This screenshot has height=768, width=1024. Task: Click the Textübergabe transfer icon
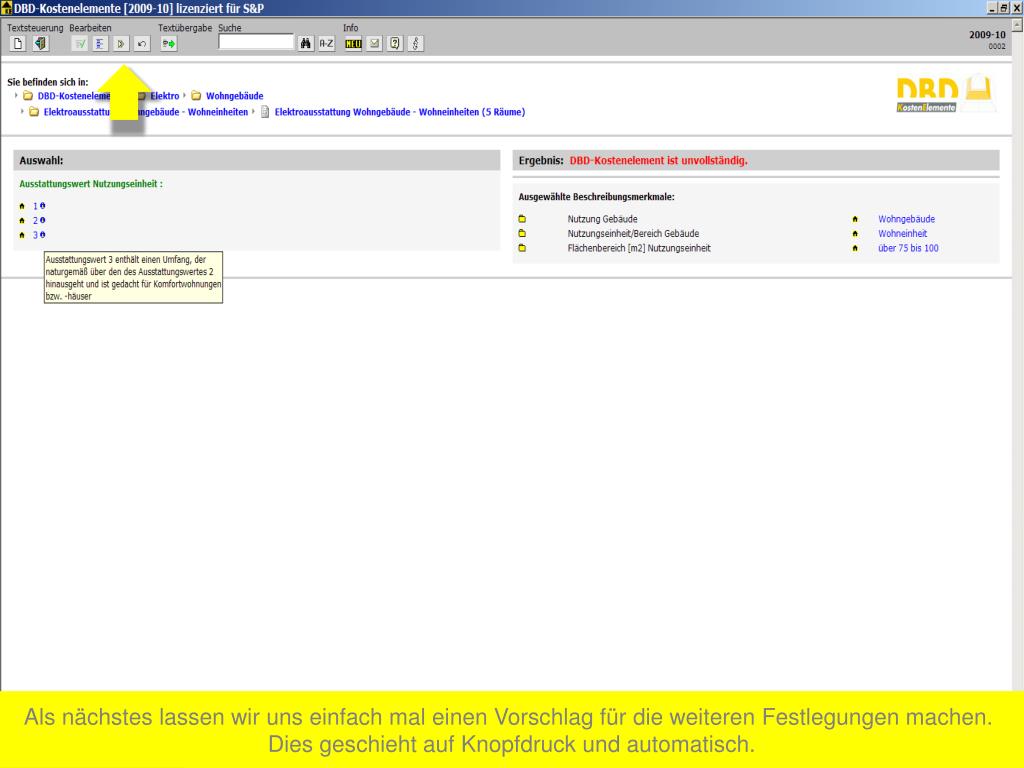pos(169,43)
